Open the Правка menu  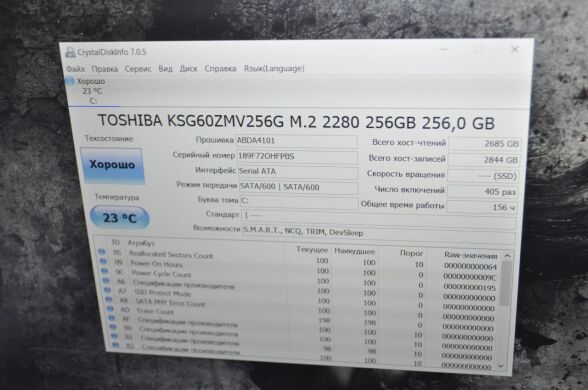[x=105, y=69]
